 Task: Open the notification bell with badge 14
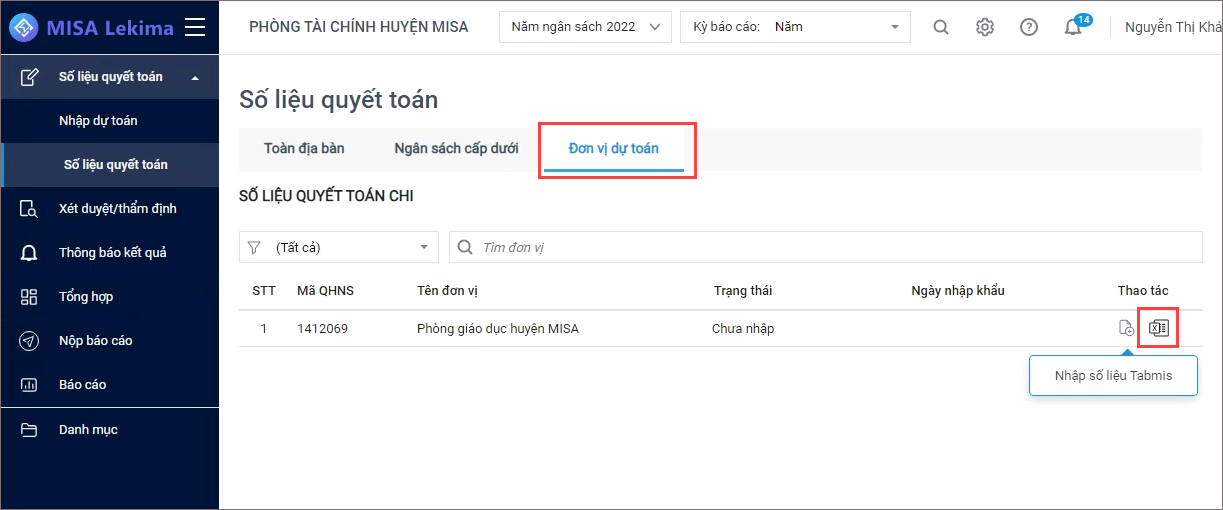click(x=1073, y=27)
